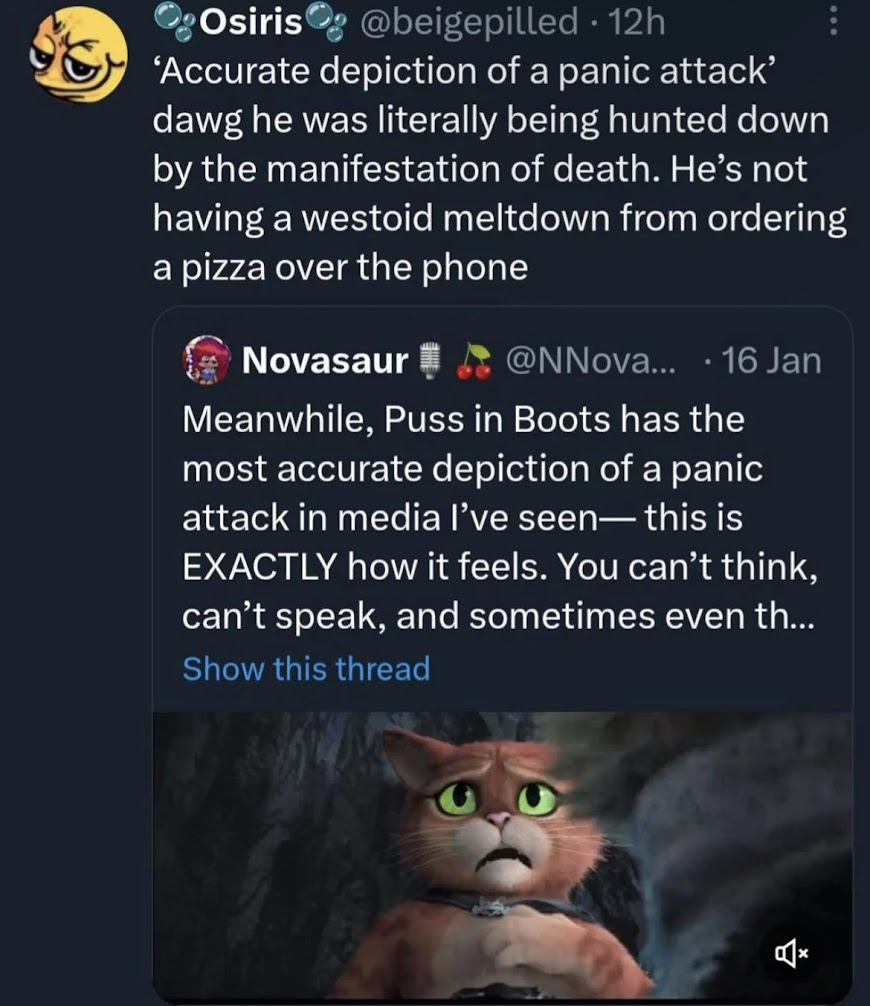The height and width of the screenshot is (1006, 870).
Task: Click the 'Show this thread' link
Action: tap(306, 668)
